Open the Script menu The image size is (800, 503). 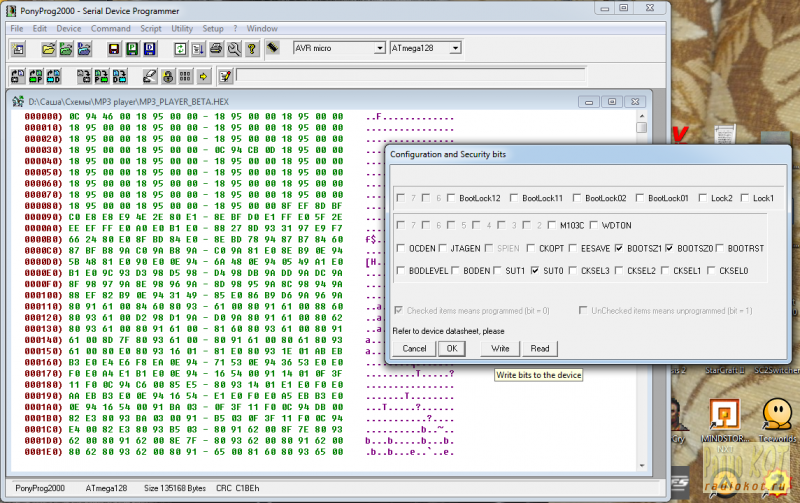click(x=151, y=29)
